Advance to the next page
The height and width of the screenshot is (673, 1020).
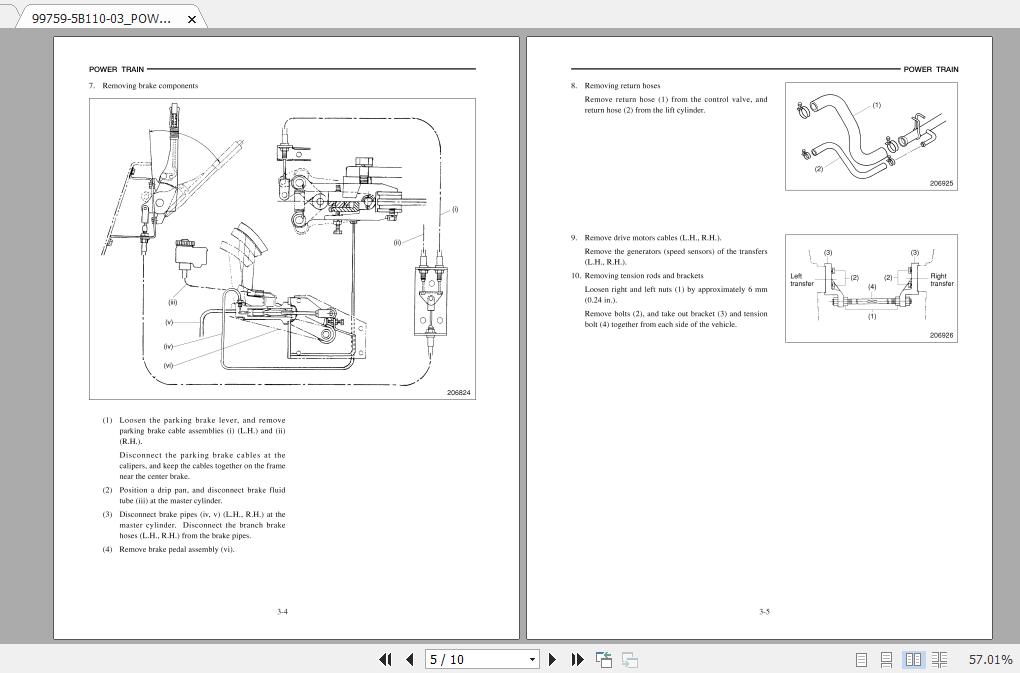pyautogui.click(x=553, y=660)
